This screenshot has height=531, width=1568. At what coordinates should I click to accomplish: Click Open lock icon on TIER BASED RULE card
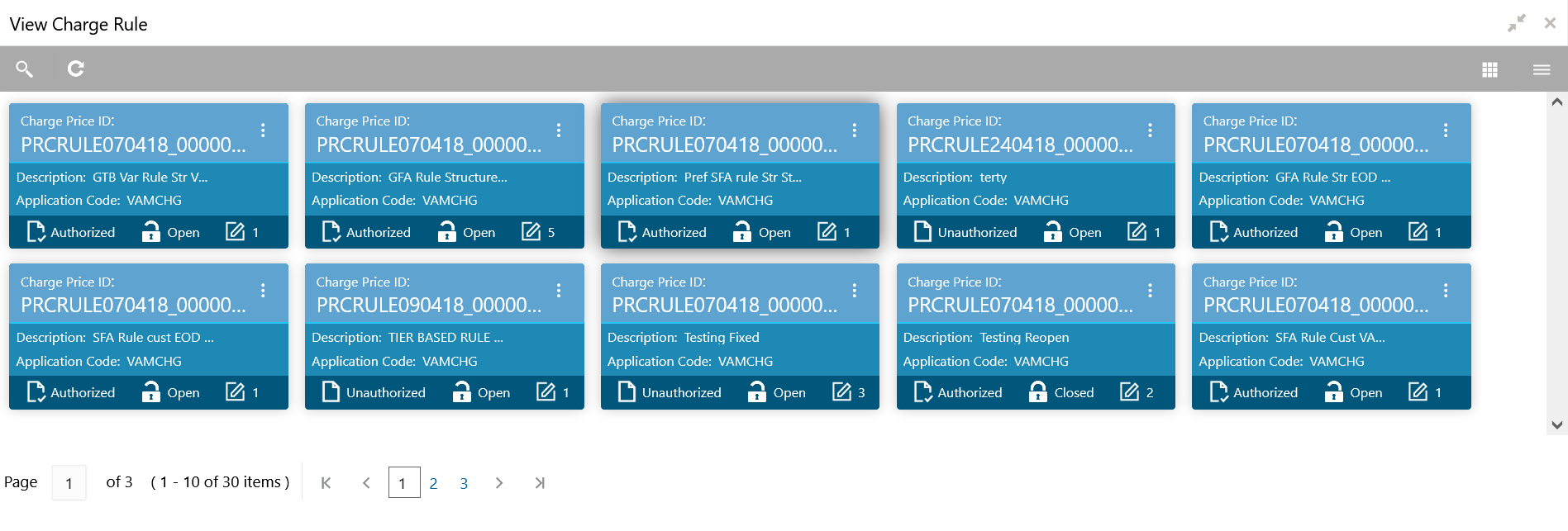pyautogui.click(x=461, y=392)
